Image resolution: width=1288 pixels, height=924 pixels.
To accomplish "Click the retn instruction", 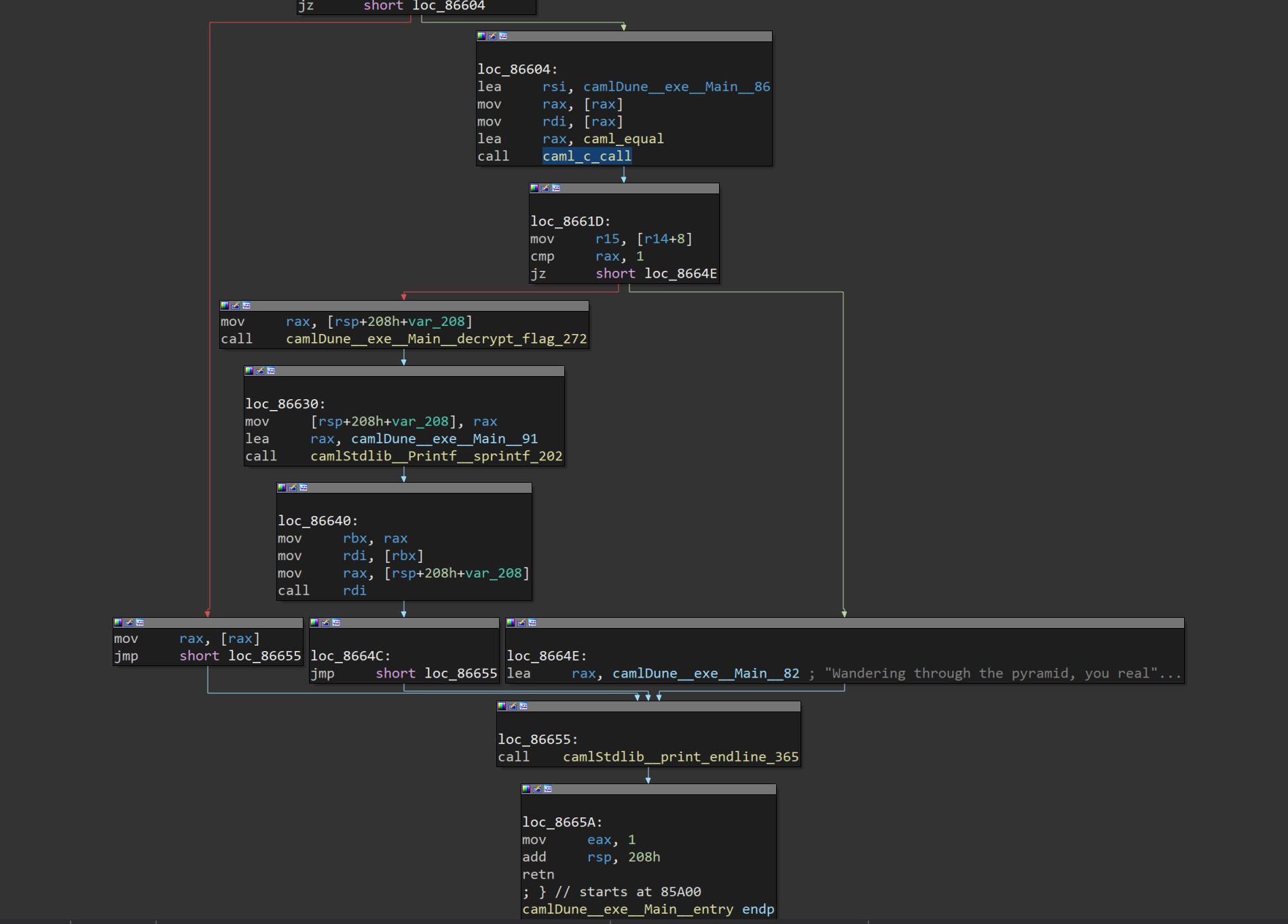I will (538, 874).
